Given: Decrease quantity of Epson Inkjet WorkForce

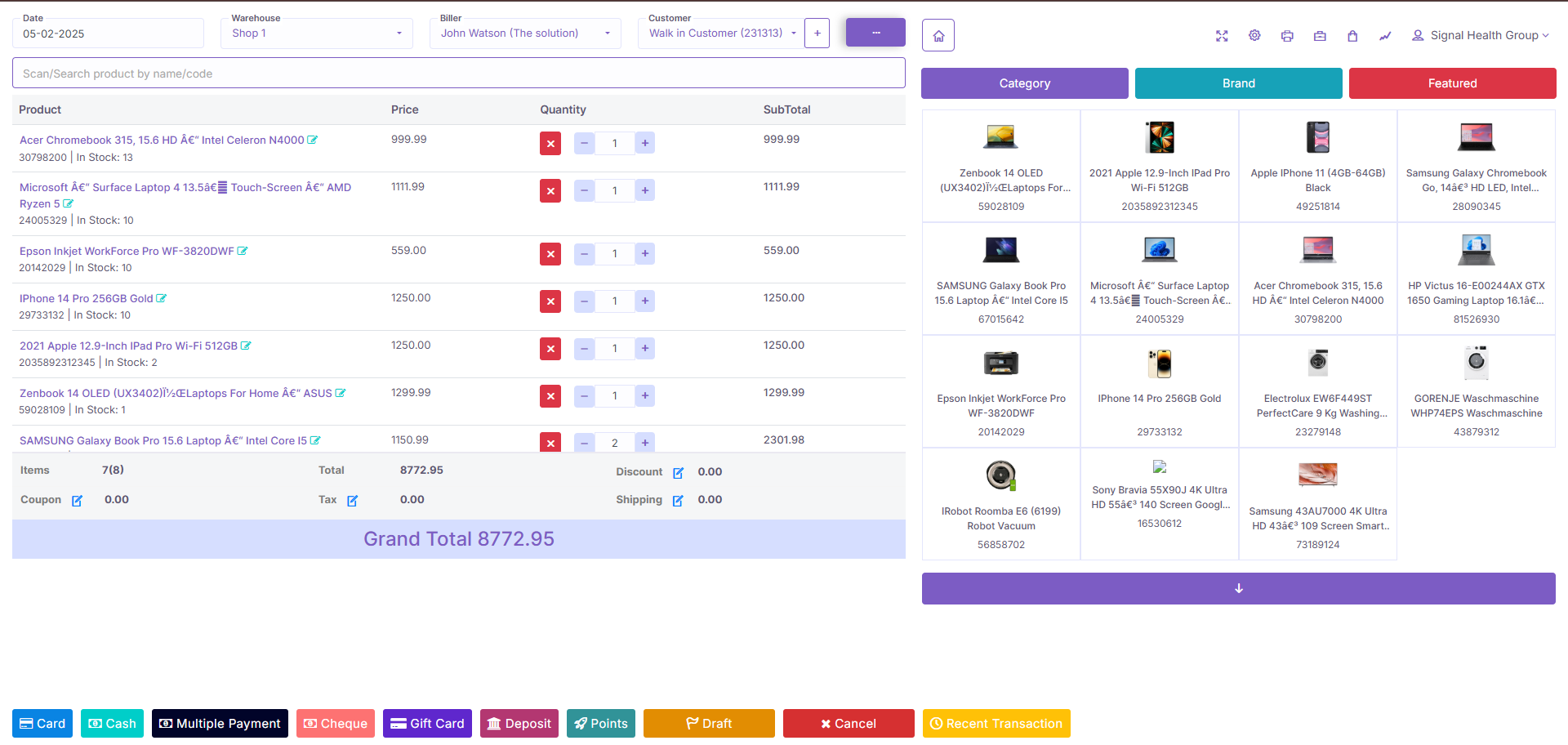Looking at the screenshot, I should 584,253.
